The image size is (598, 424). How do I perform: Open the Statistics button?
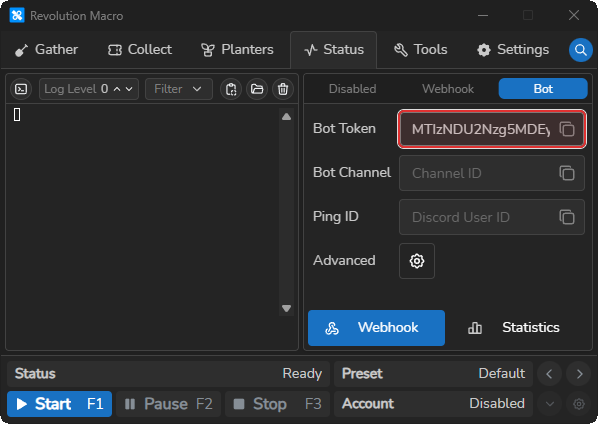point(513,328)
